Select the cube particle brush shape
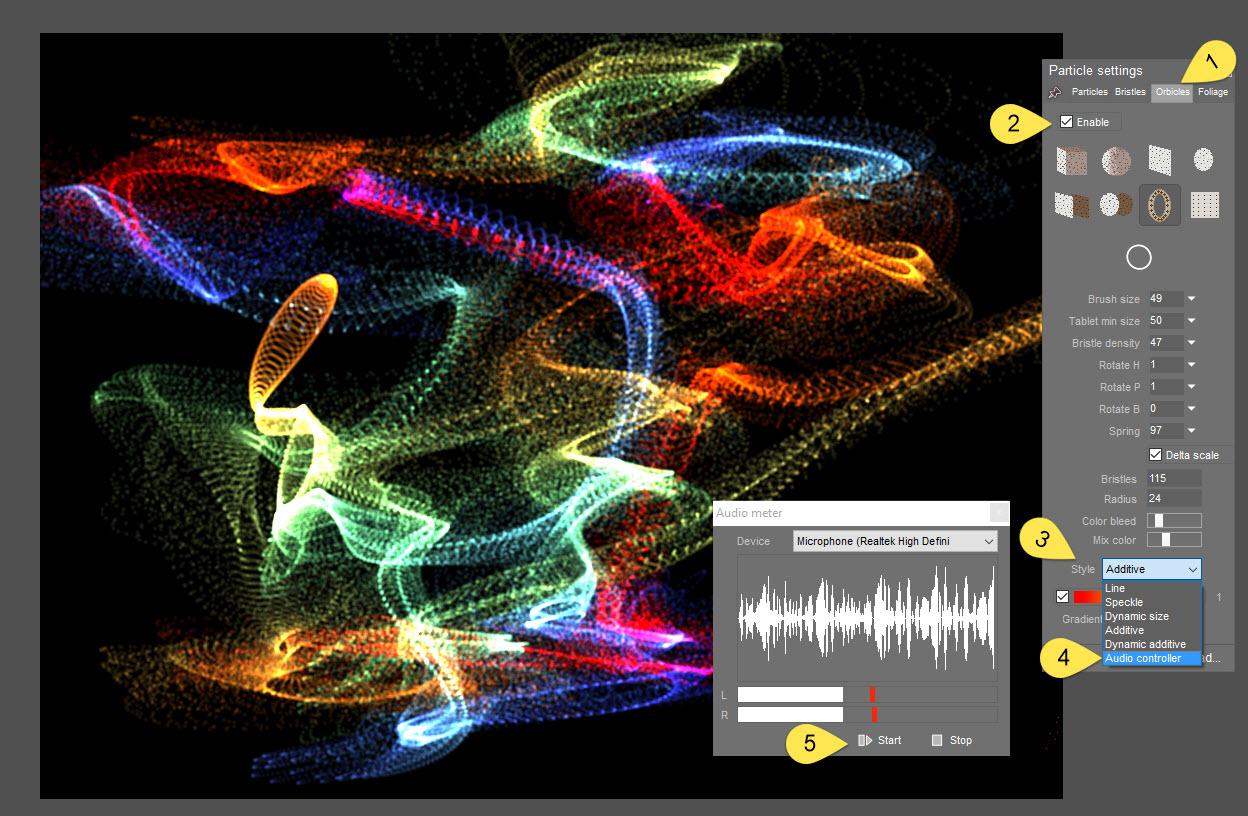Screen dimensions: 1248x816 [x=1071, y=159]
